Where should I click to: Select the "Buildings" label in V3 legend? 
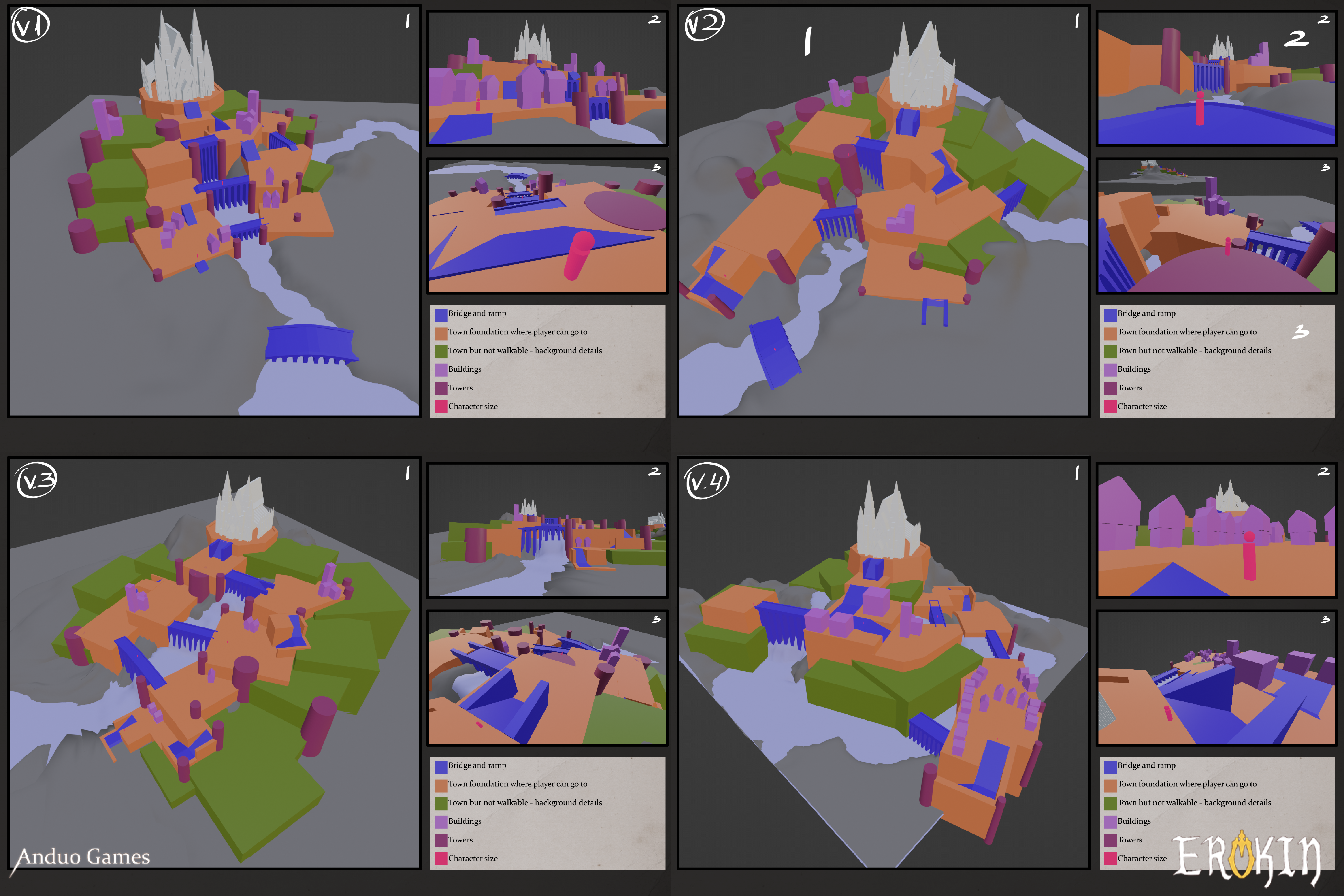click(465, 821)
